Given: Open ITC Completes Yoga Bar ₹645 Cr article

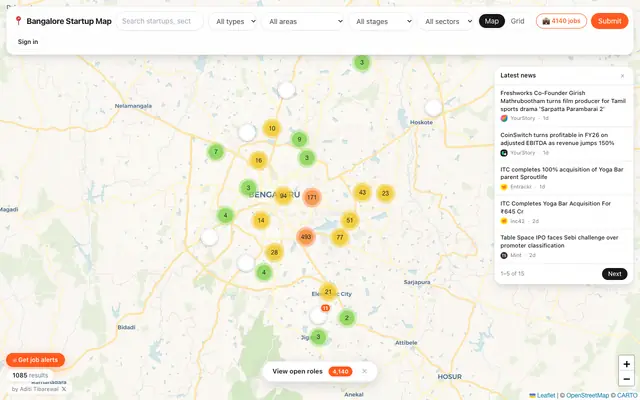Looking at the screenshot, I should tap(563, 212).
